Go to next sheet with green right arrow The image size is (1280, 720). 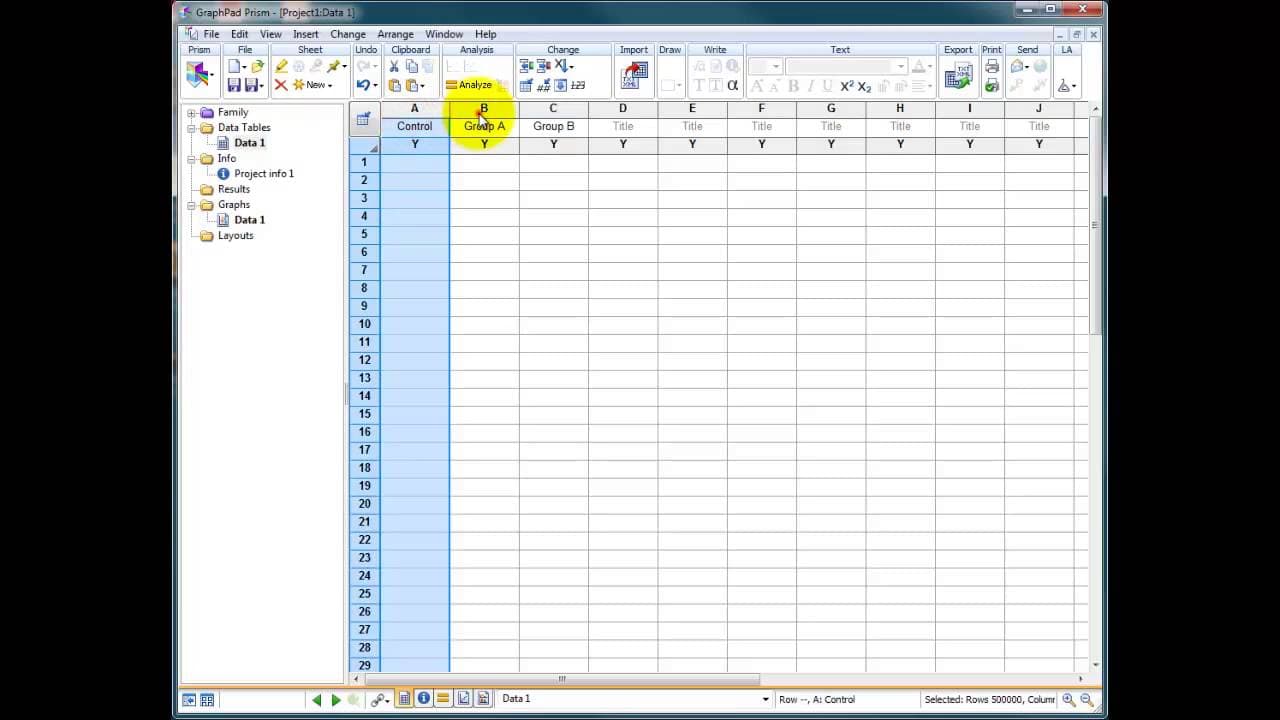click(336, 700)
